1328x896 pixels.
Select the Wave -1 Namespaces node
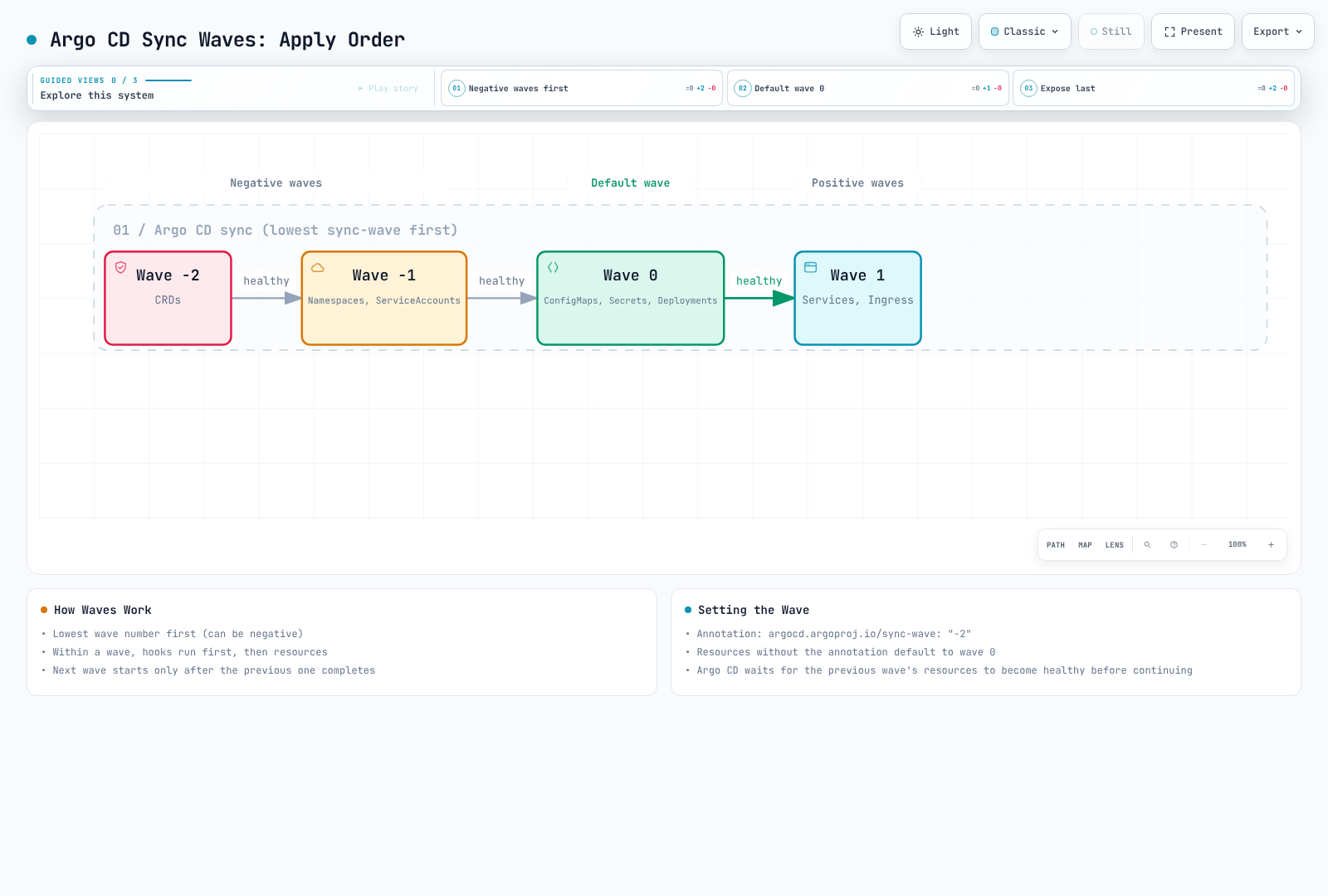click(384, 298)
